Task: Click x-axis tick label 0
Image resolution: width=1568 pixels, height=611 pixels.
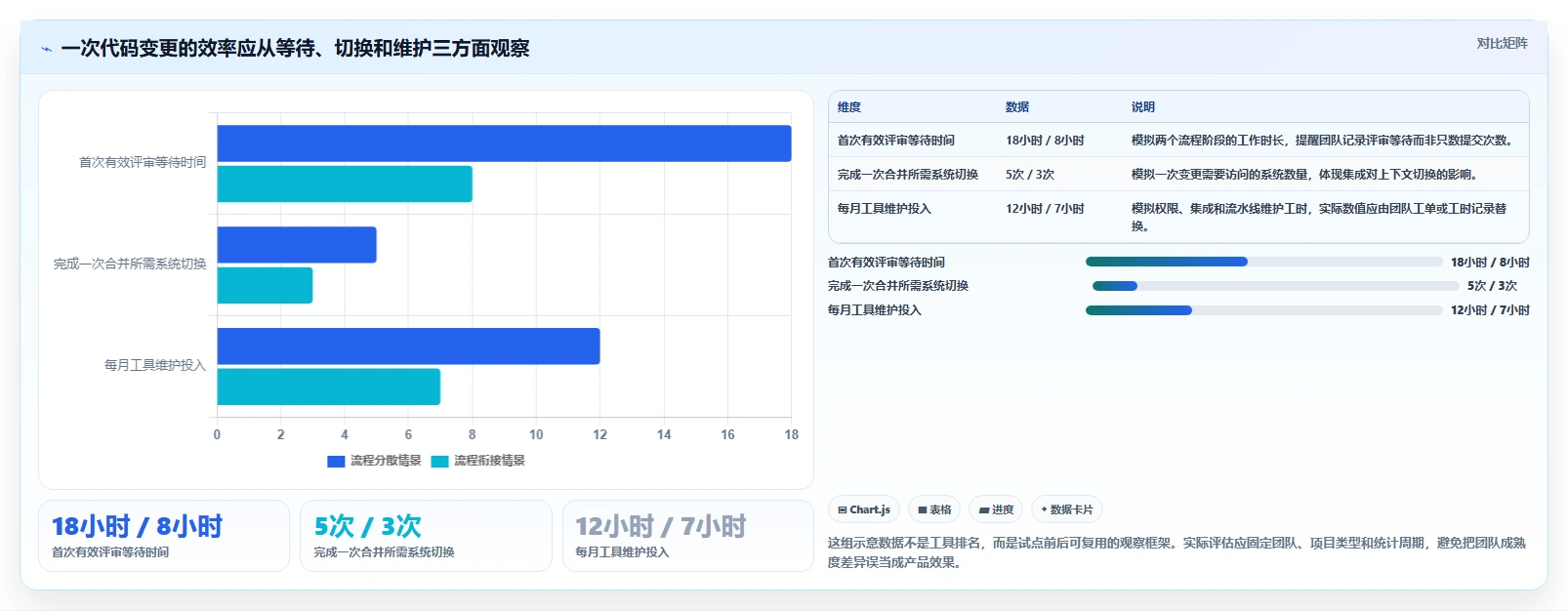Action: pyautogui.click(x=217, y=435)
